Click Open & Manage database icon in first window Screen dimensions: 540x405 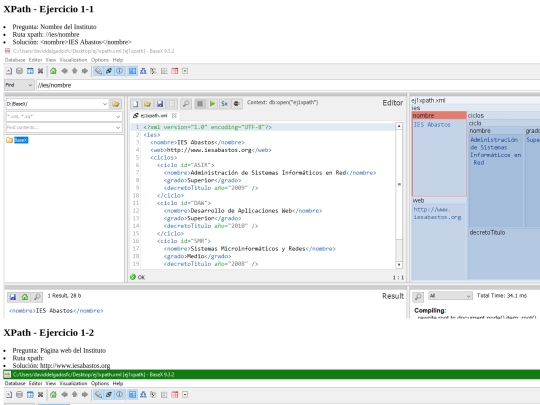(19, 71)
